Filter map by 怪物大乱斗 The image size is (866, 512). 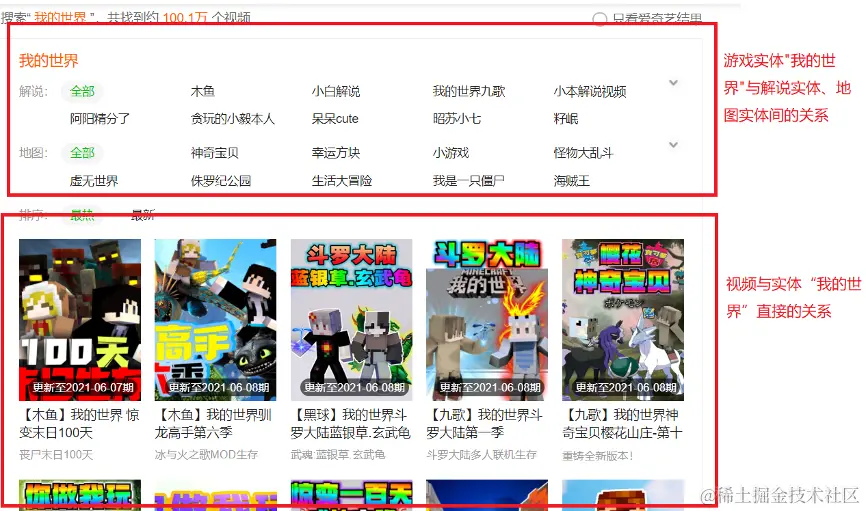pos(583,152)
